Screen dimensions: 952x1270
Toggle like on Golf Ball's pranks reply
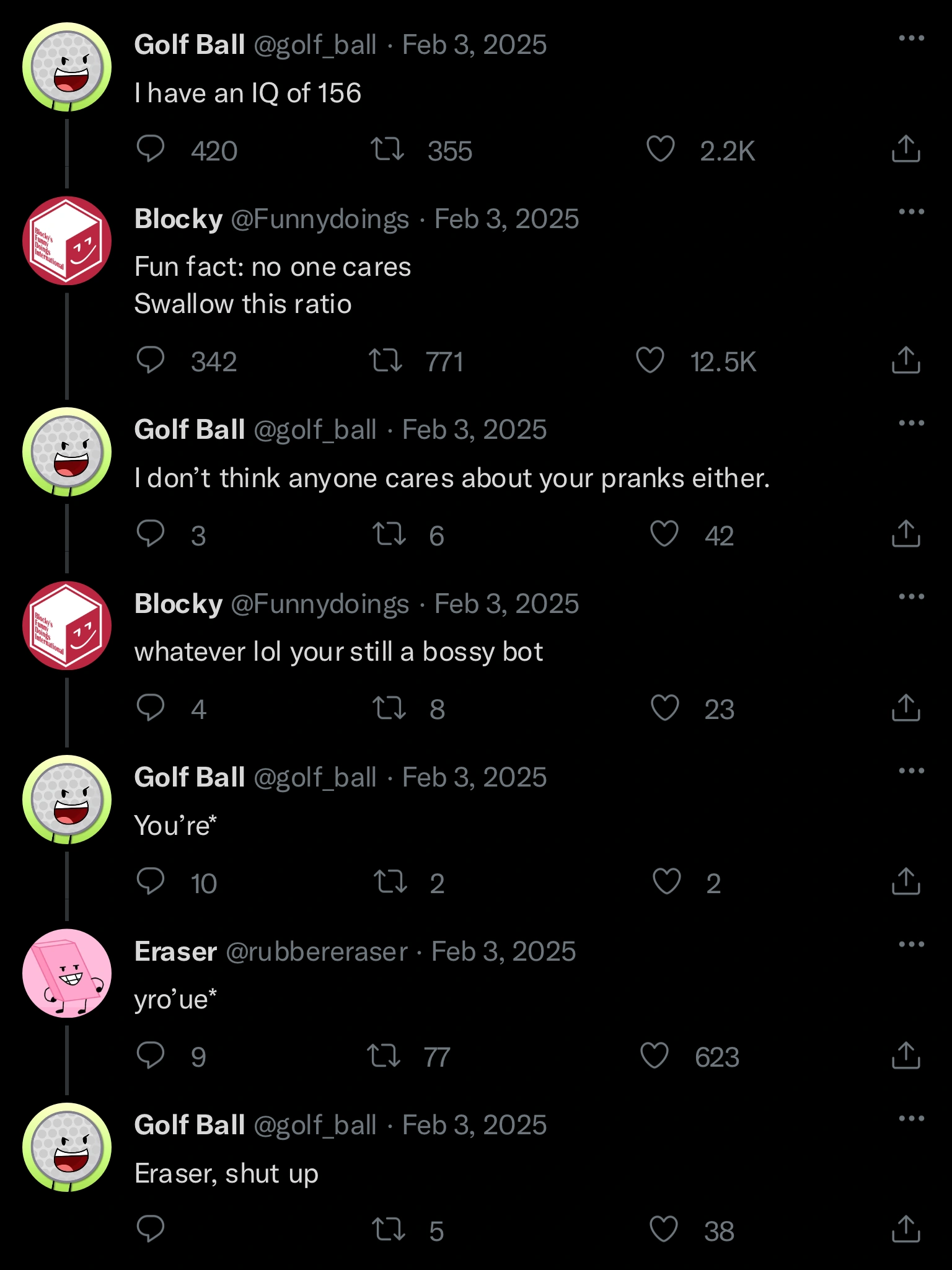[x=663, y=536]
